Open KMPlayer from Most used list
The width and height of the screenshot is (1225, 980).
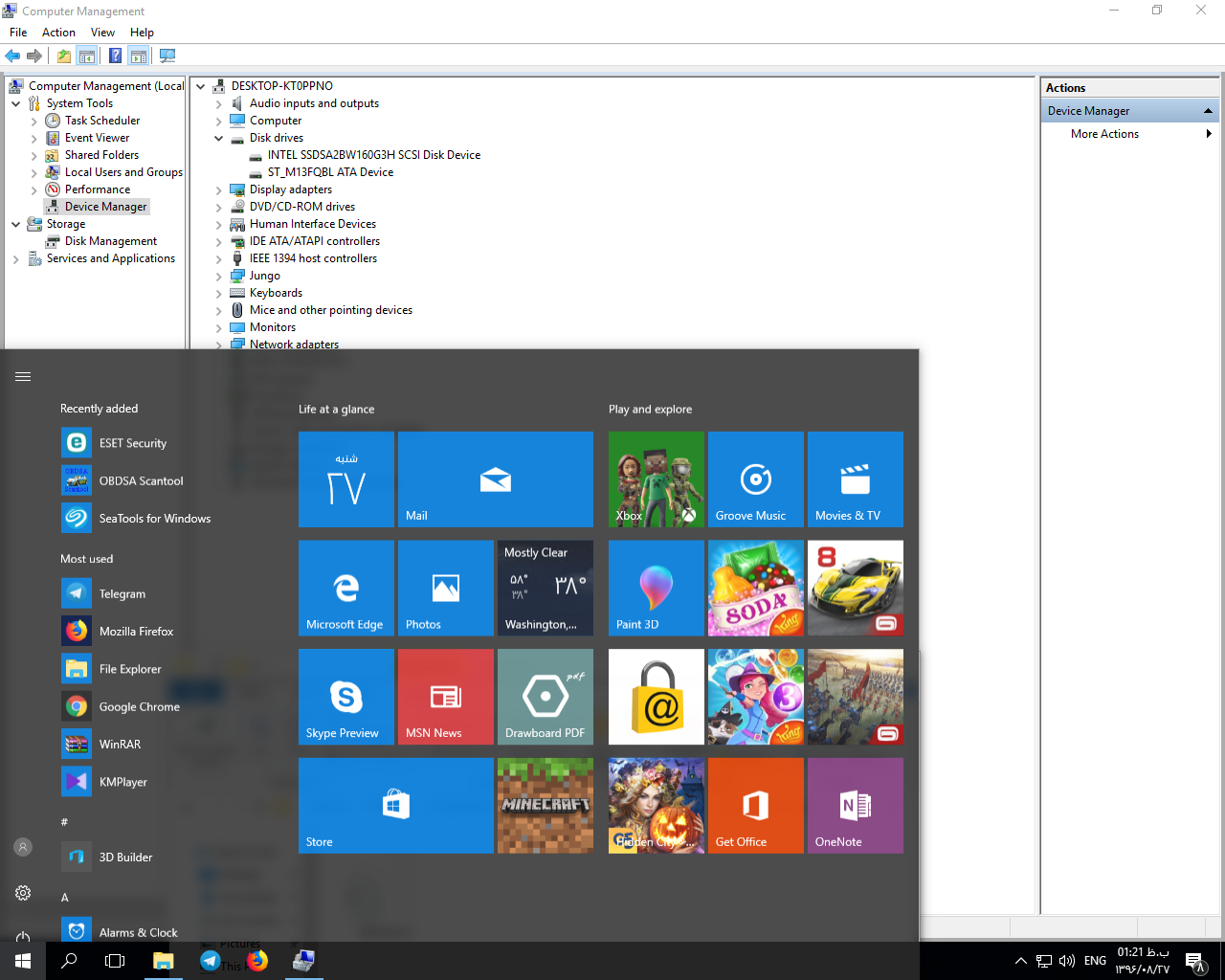pyautogui.click(x=123, y=782)
